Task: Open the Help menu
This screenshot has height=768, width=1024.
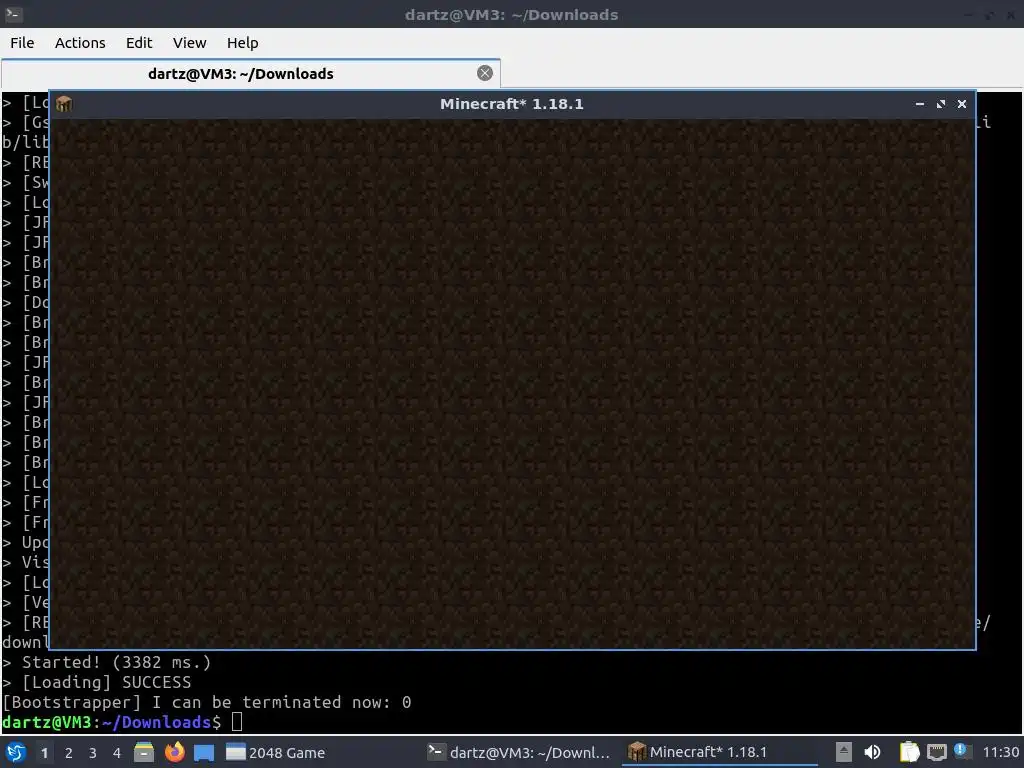Action: (x=242, y=43)
